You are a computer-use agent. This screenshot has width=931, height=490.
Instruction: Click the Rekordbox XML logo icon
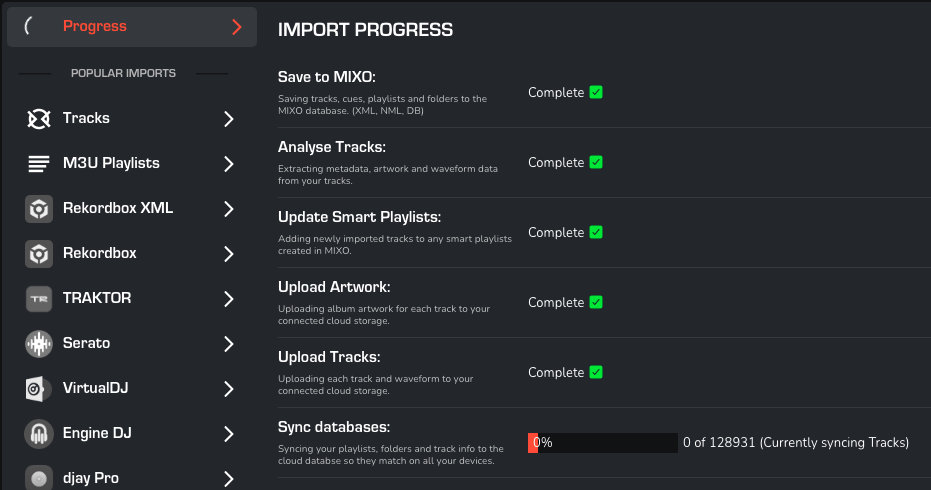click(39, 209)
